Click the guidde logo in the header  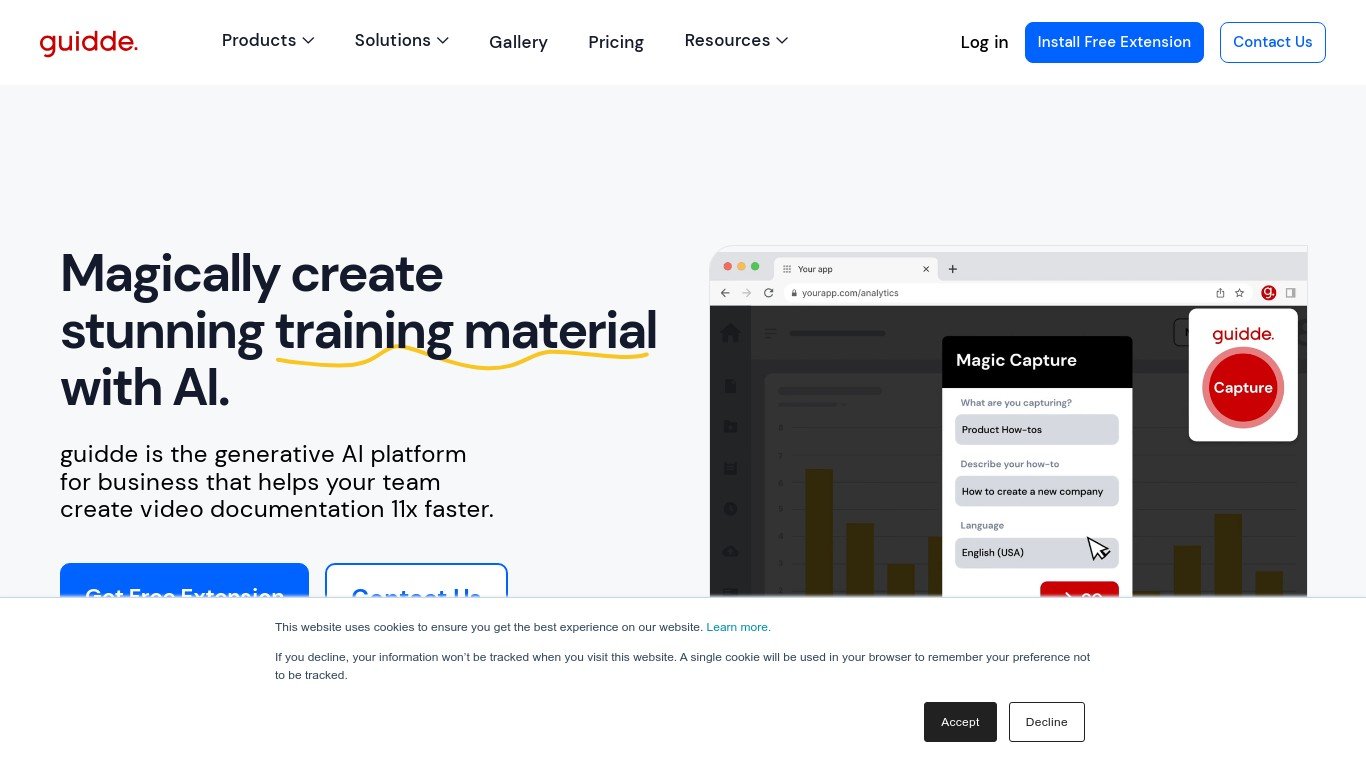[88, 42]
